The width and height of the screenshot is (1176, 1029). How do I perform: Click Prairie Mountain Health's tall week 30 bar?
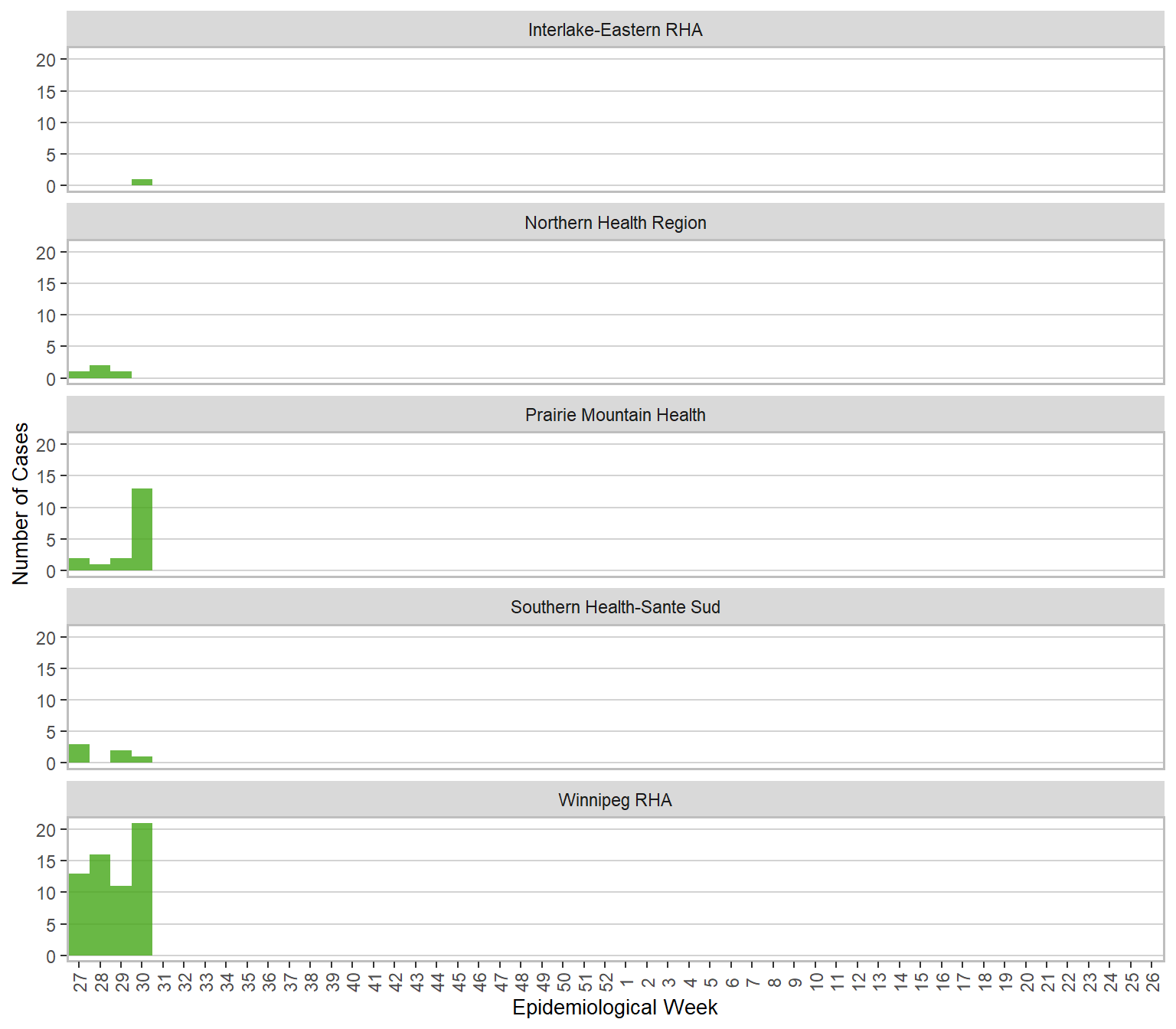142,530
